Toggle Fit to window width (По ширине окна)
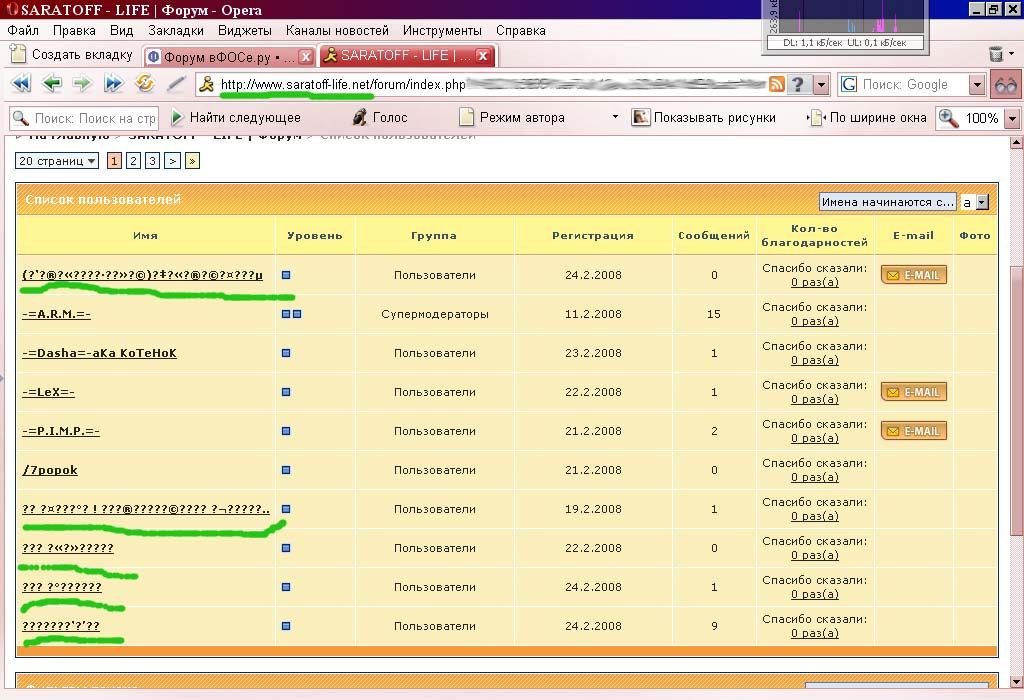 click(817, 117)
